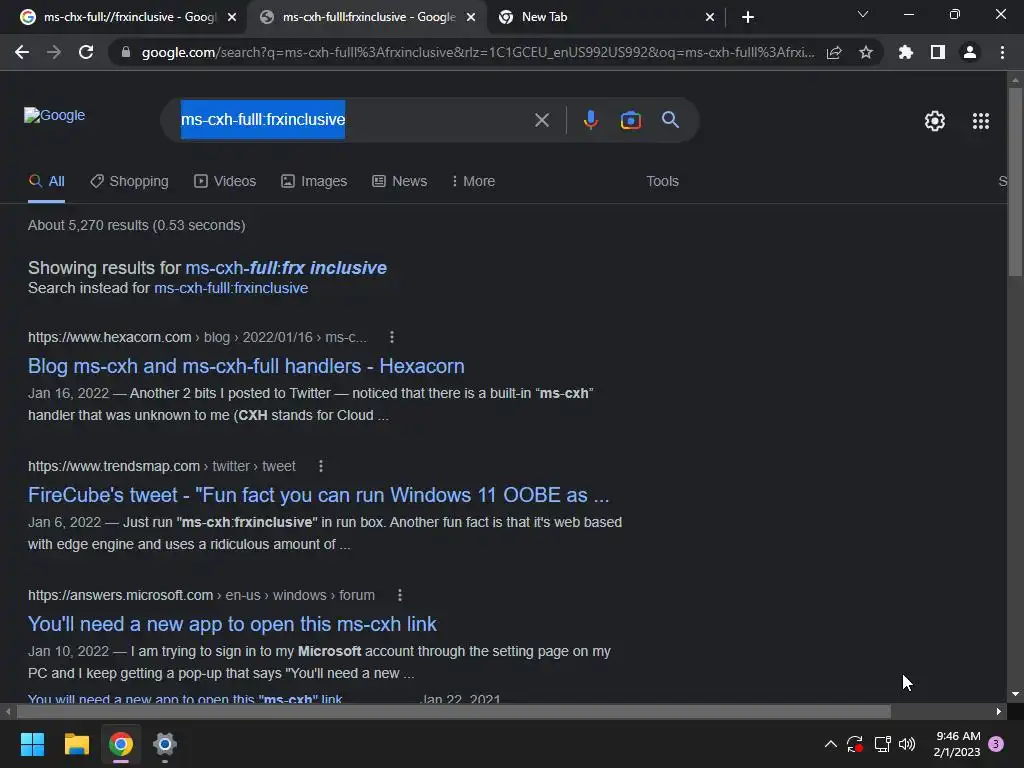This screenshot has height=768, width=1024.
Task: Click the address bar URL
Action: (x=478, y=52)
